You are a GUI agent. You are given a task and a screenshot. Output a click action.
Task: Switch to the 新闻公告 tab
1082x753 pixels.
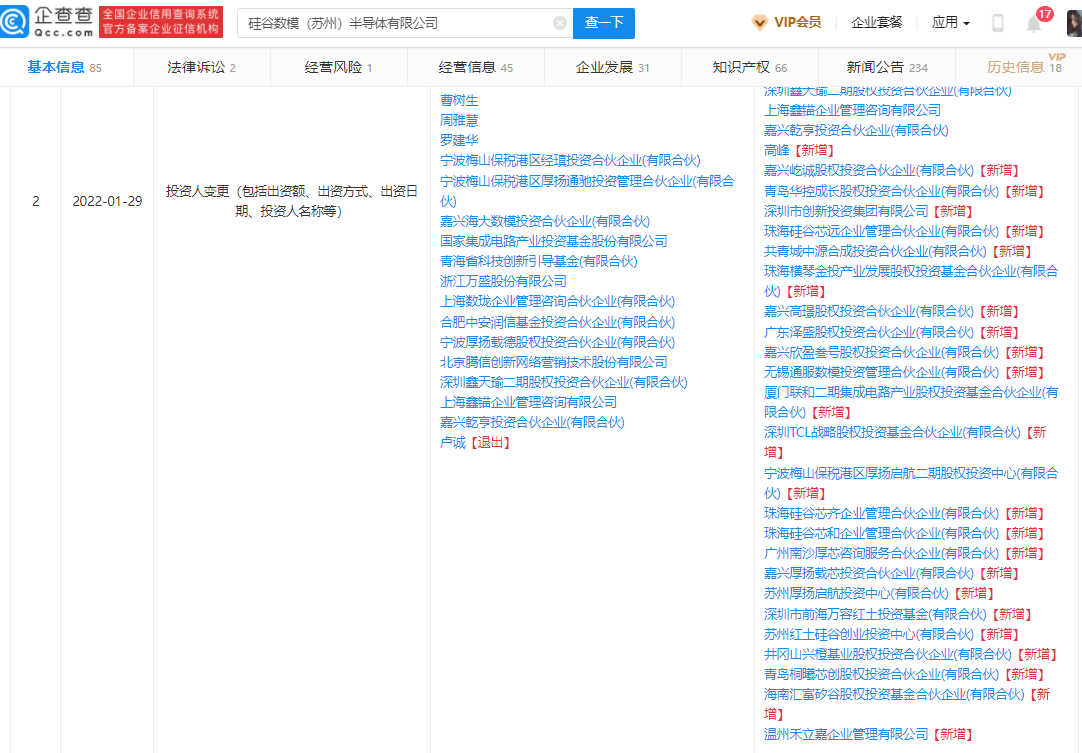887,67
